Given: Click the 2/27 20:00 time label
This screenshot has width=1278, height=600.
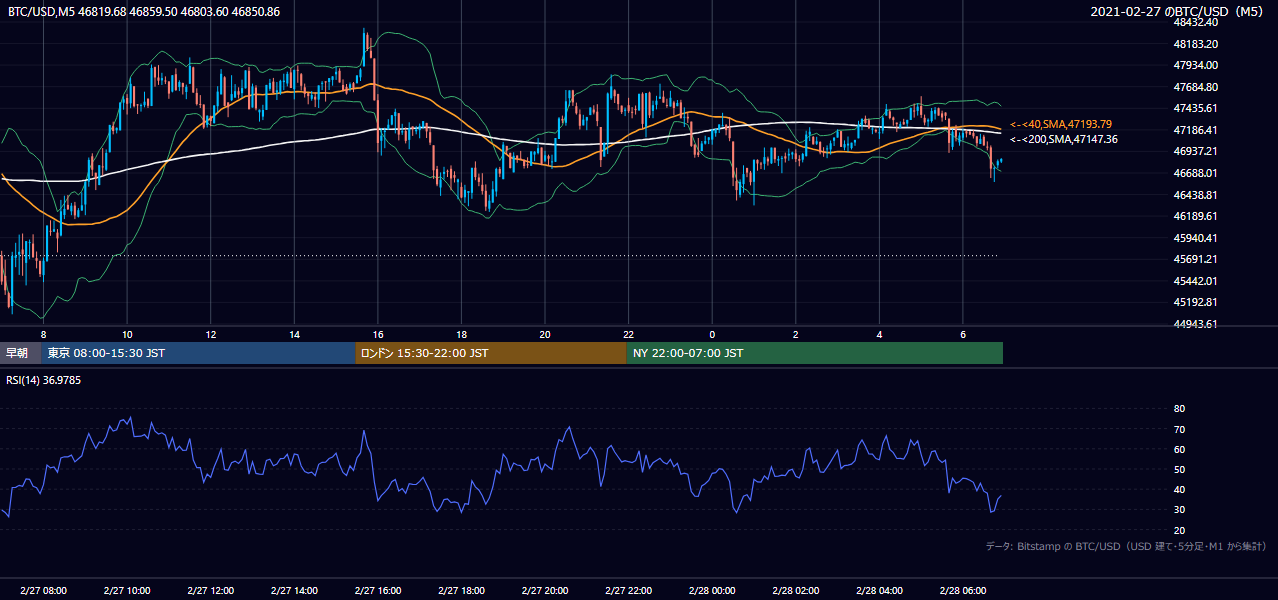Looking at the screenshot, I should 544,591.
